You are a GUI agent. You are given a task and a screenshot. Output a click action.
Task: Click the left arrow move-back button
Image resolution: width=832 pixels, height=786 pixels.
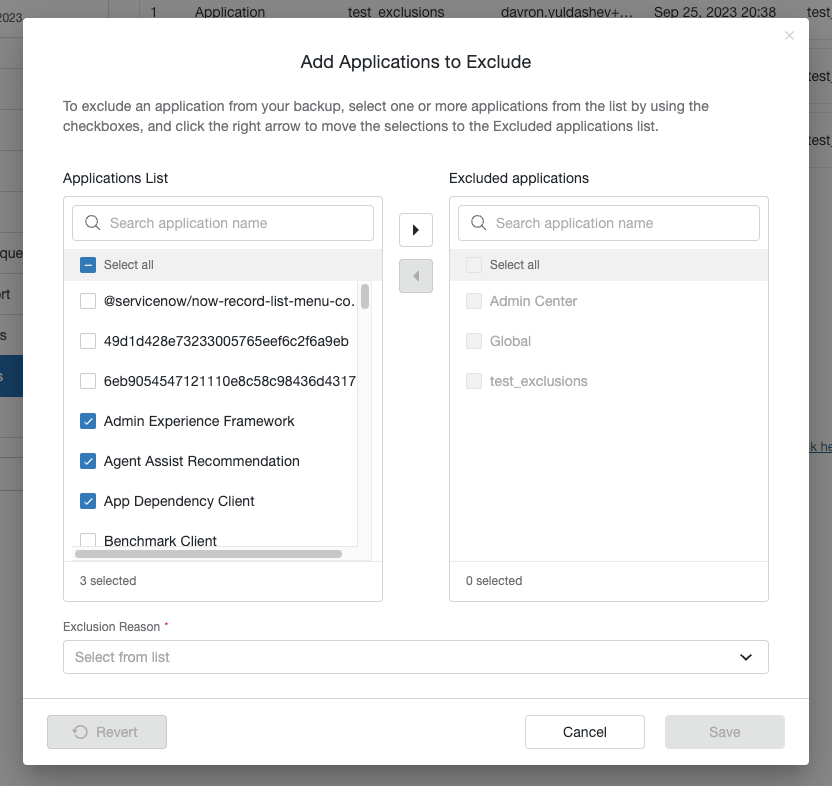415,276
